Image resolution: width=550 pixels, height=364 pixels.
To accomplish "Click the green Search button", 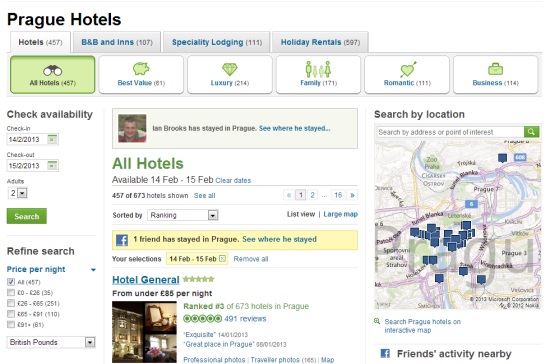I will coord(27,216).
